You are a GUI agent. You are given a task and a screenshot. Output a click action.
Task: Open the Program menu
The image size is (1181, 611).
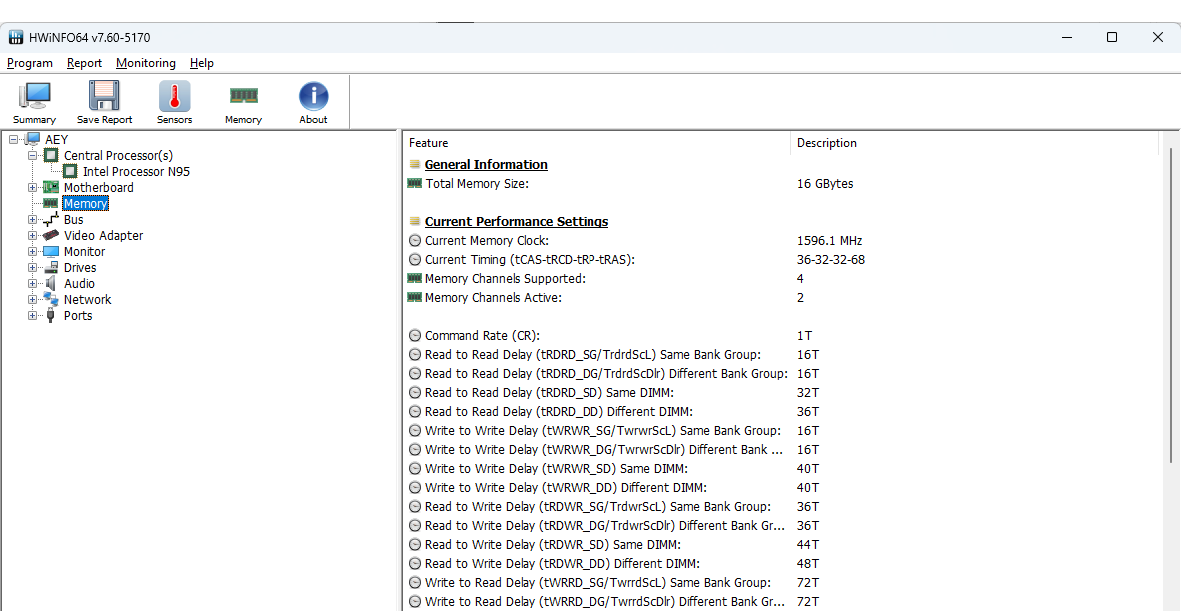coord(30,63)
